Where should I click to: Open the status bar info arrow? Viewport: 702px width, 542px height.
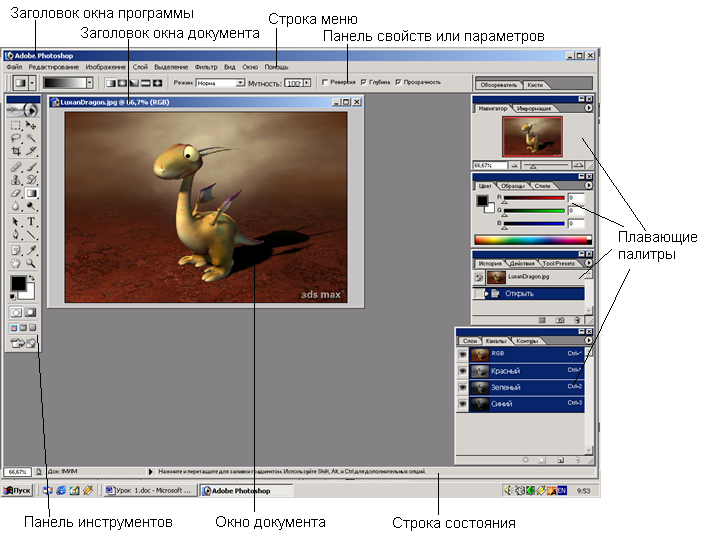[x=150, y=471]
